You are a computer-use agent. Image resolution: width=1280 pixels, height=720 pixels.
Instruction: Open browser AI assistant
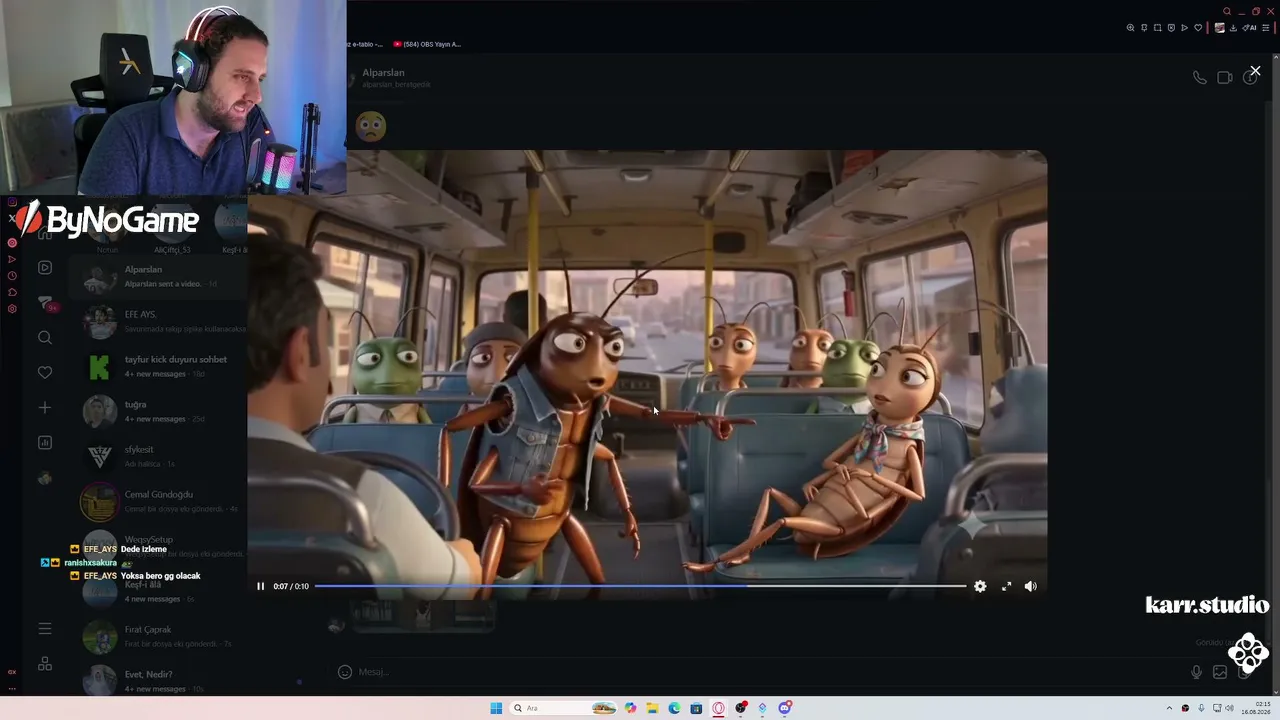click(x=1250, y=28)
